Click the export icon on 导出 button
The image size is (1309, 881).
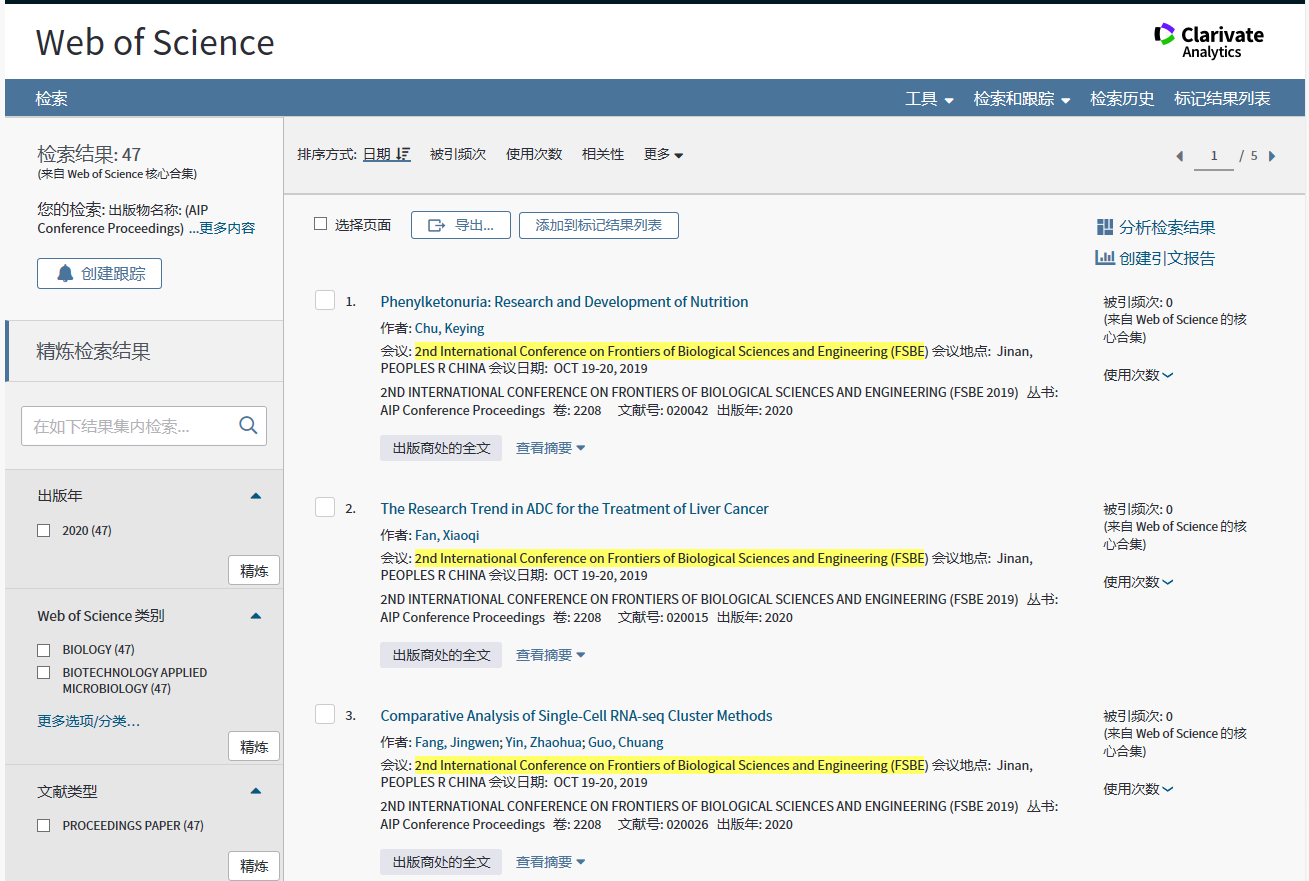coord(437,226)
